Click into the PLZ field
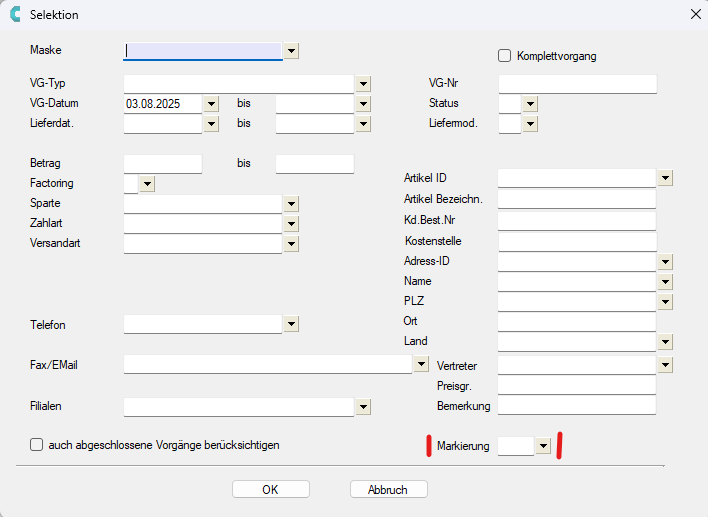Image resolution: width=708 pixels, height=517 pixels. point(577,302)
